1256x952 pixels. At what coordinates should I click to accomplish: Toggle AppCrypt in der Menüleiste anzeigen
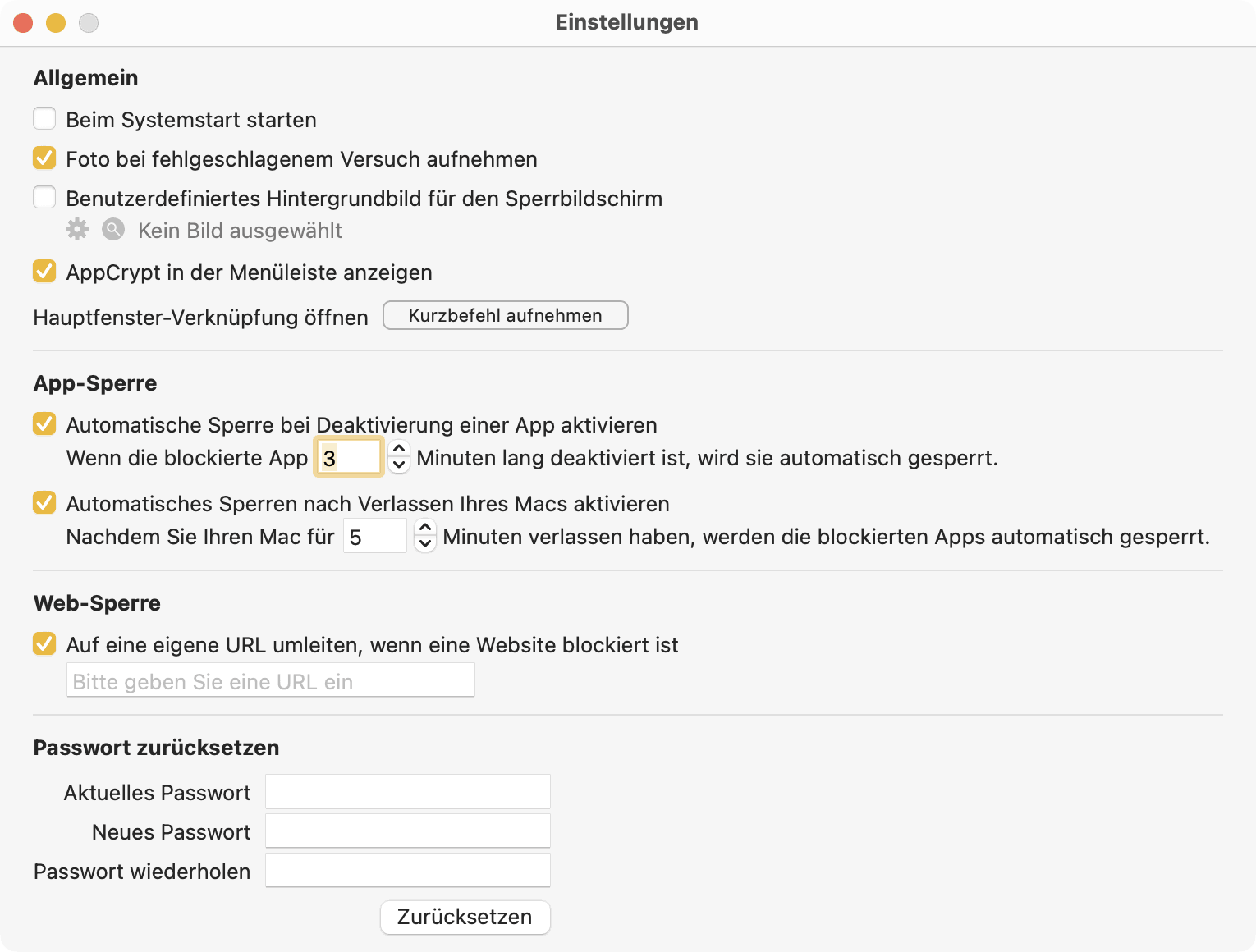click(44, 271)
